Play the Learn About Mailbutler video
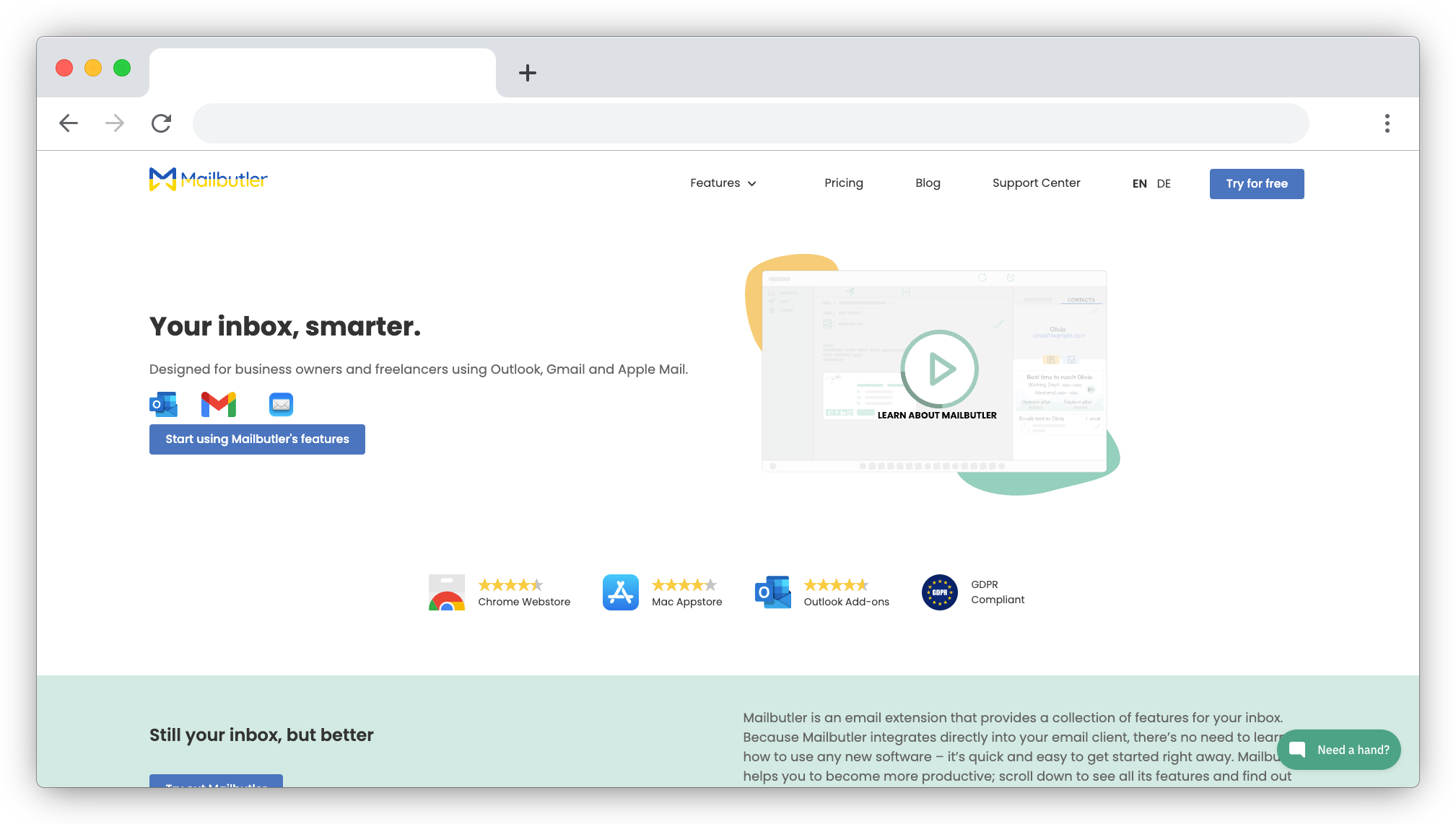The height and width of the screenshot is (824, 1456). pos(939,369)
